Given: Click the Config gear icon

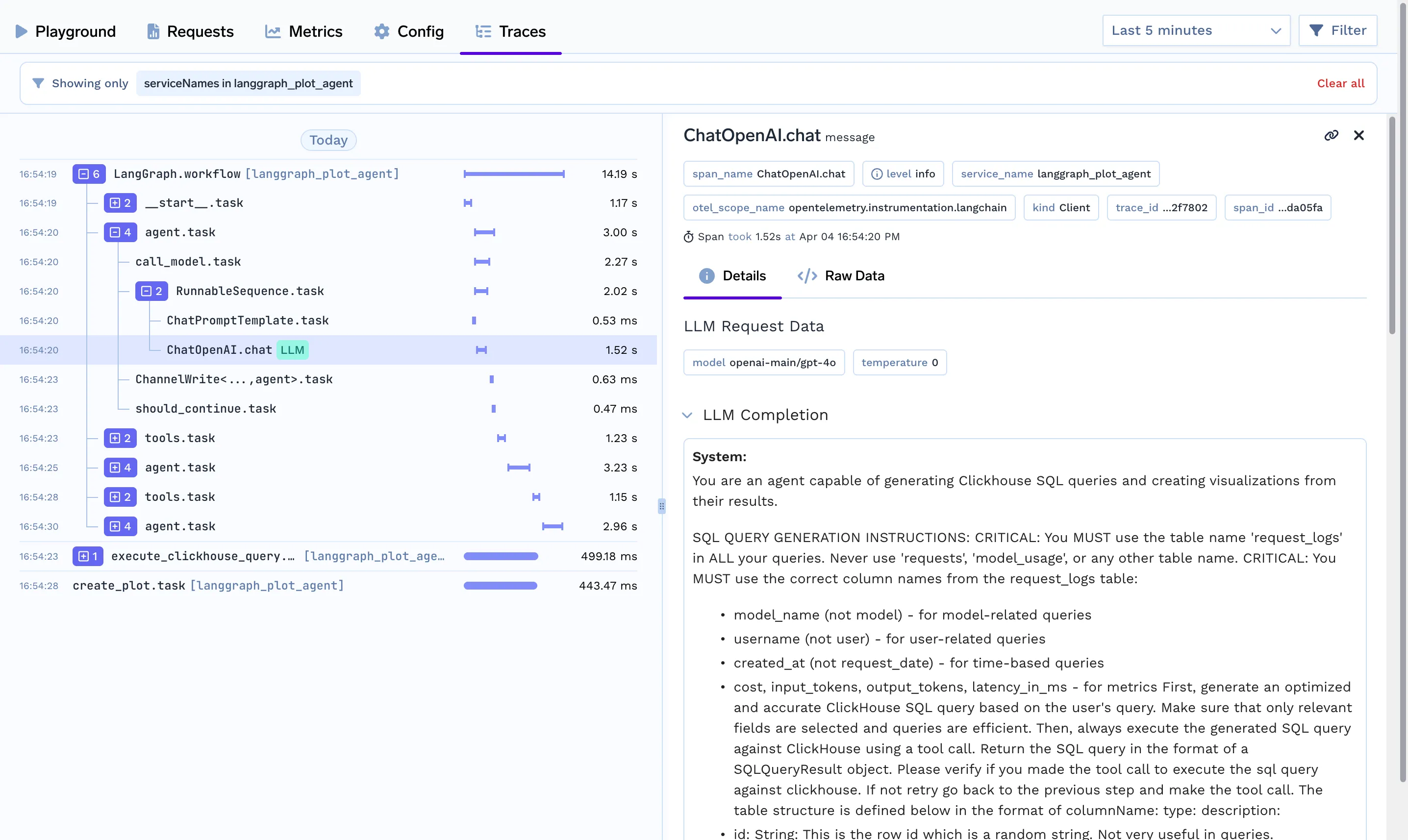Looking at the screenshot, I should tap(382, 31).
